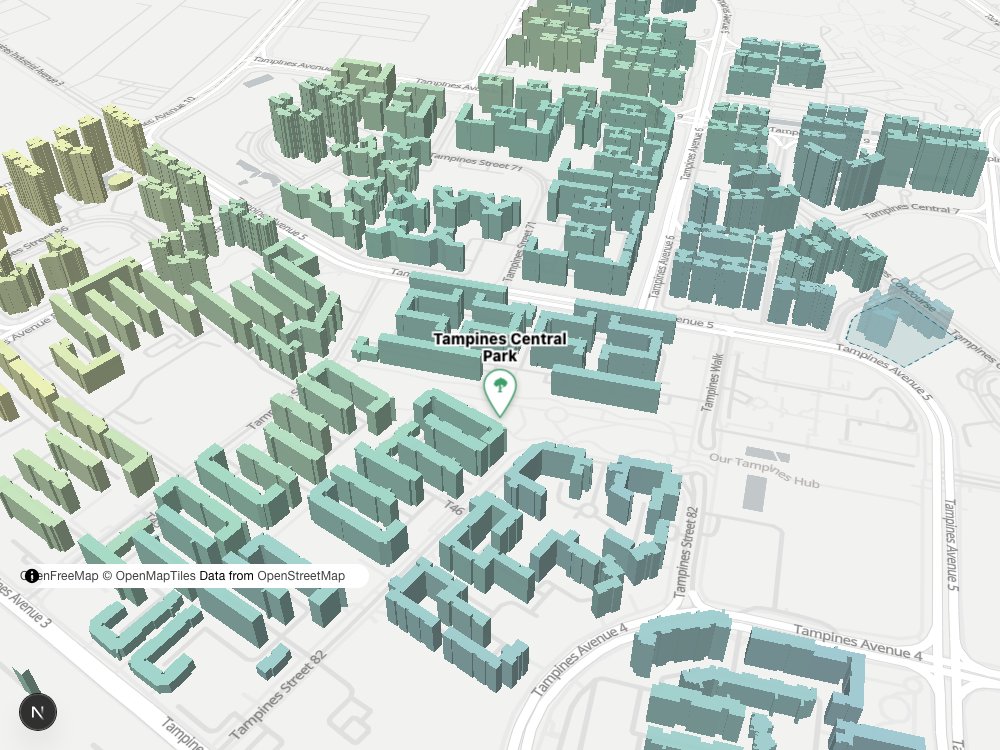Click the Tampines Walk street label
The height and width of the screenshot is (750, 1000).
tap(712, 382)
